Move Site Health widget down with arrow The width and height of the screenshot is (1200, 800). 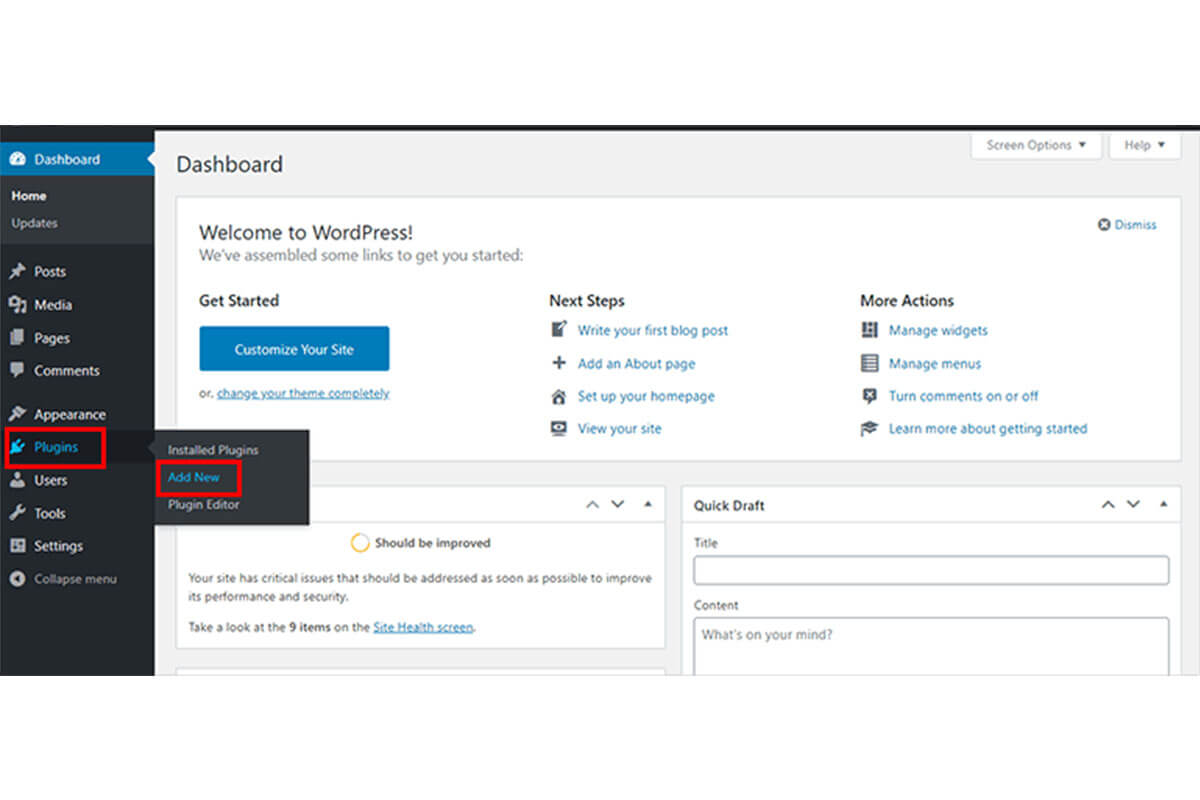click(x=618, y=505)
